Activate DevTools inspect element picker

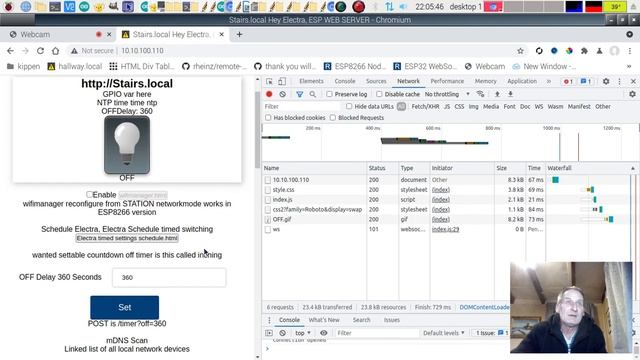tap(269, 81)
